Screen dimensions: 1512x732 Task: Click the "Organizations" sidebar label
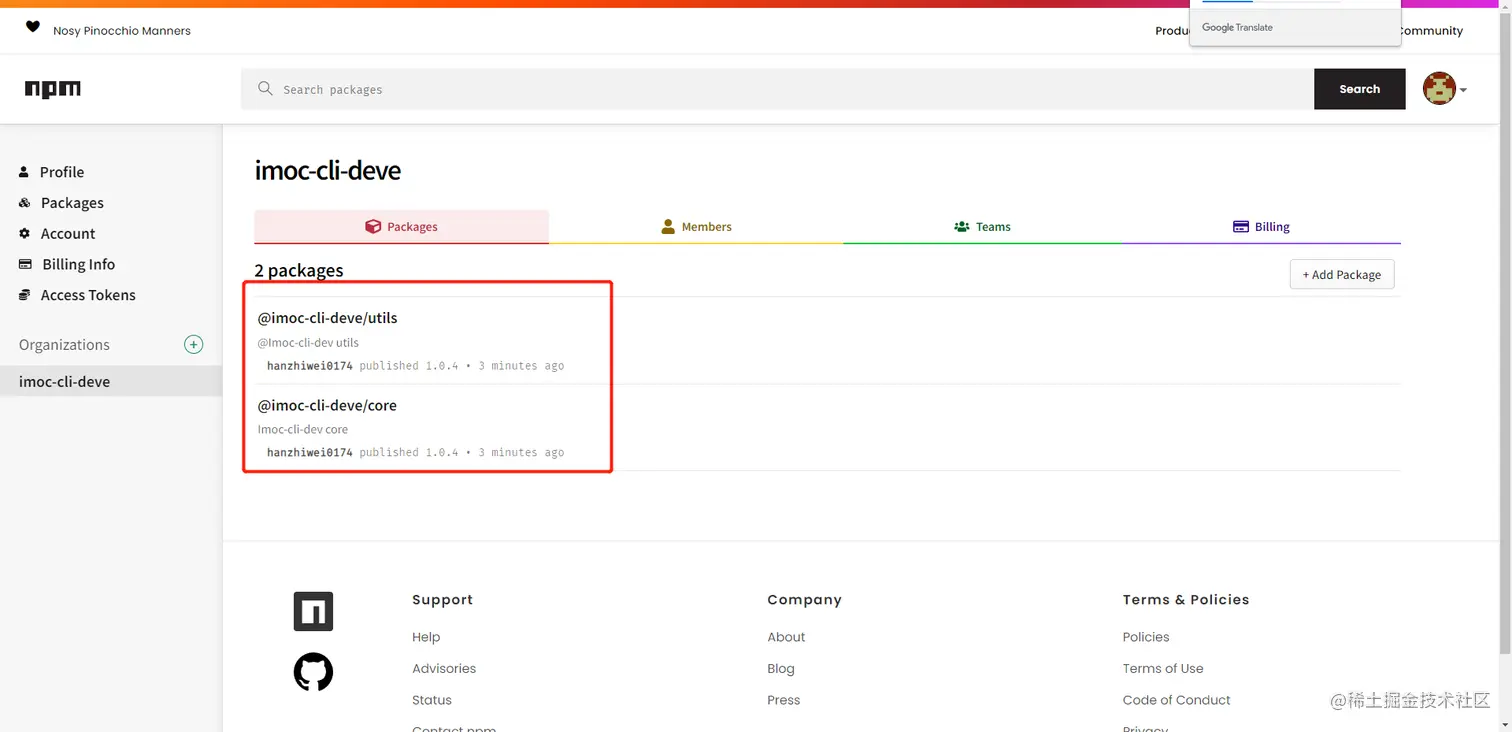[64, 344]
